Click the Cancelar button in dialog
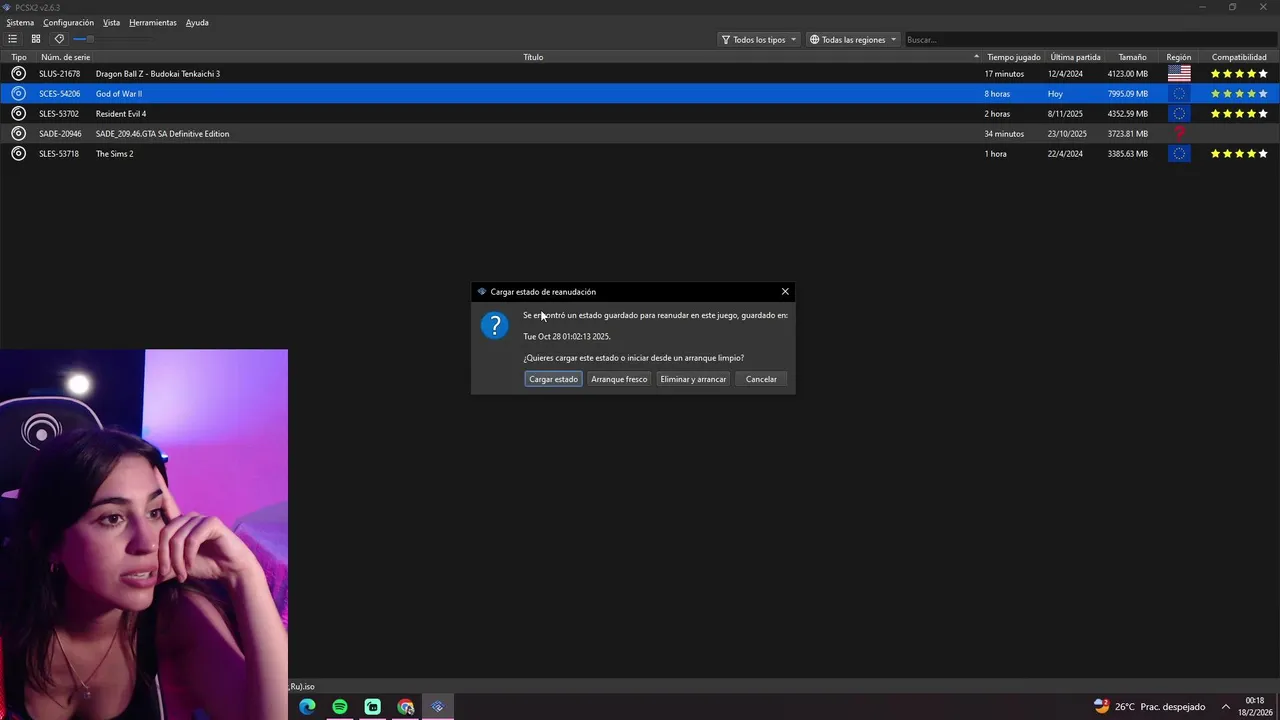 pyautogui.click(x=761, y=379)
